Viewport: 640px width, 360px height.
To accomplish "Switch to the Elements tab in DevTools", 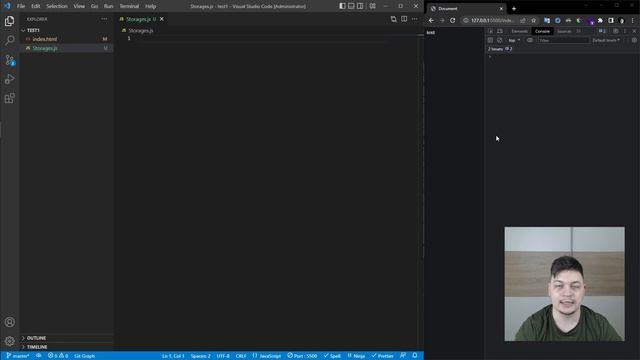I will [520, 31].
